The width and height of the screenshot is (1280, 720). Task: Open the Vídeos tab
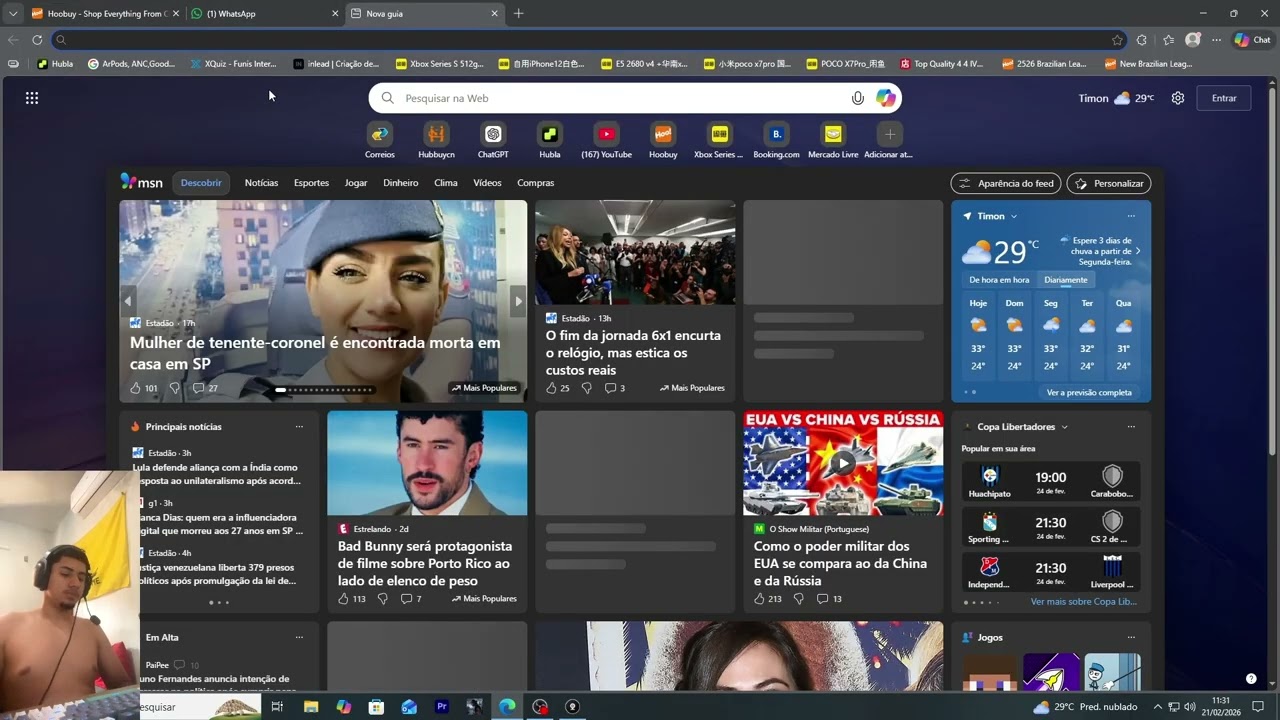coord(487,183)
